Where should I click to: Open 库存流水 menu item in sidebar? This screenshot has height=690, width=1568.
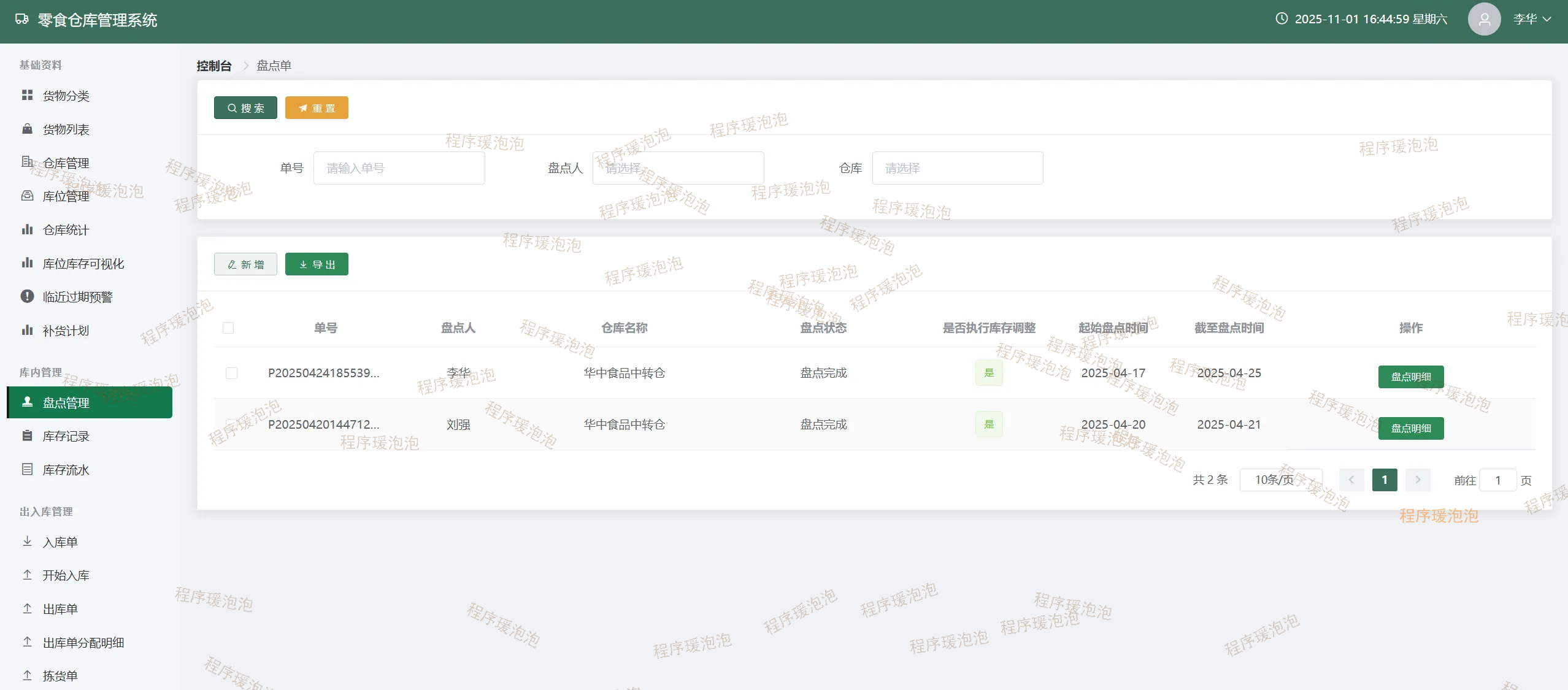coord(66,470)
